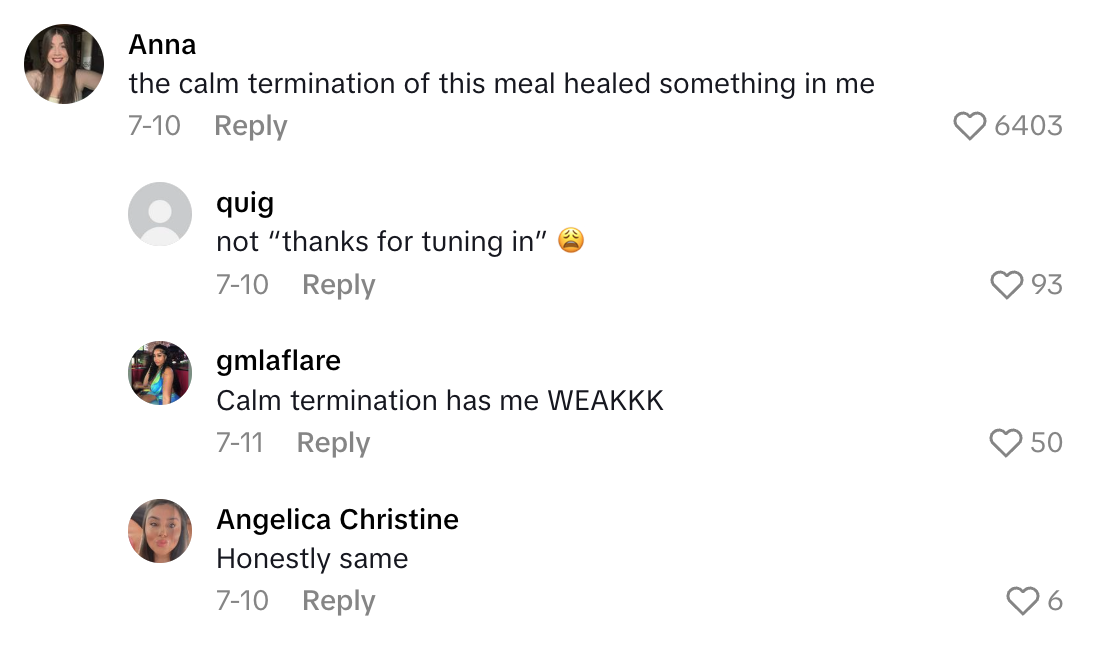
Task: Click the username gmlaflare
Action: click(x=278, y=360)
